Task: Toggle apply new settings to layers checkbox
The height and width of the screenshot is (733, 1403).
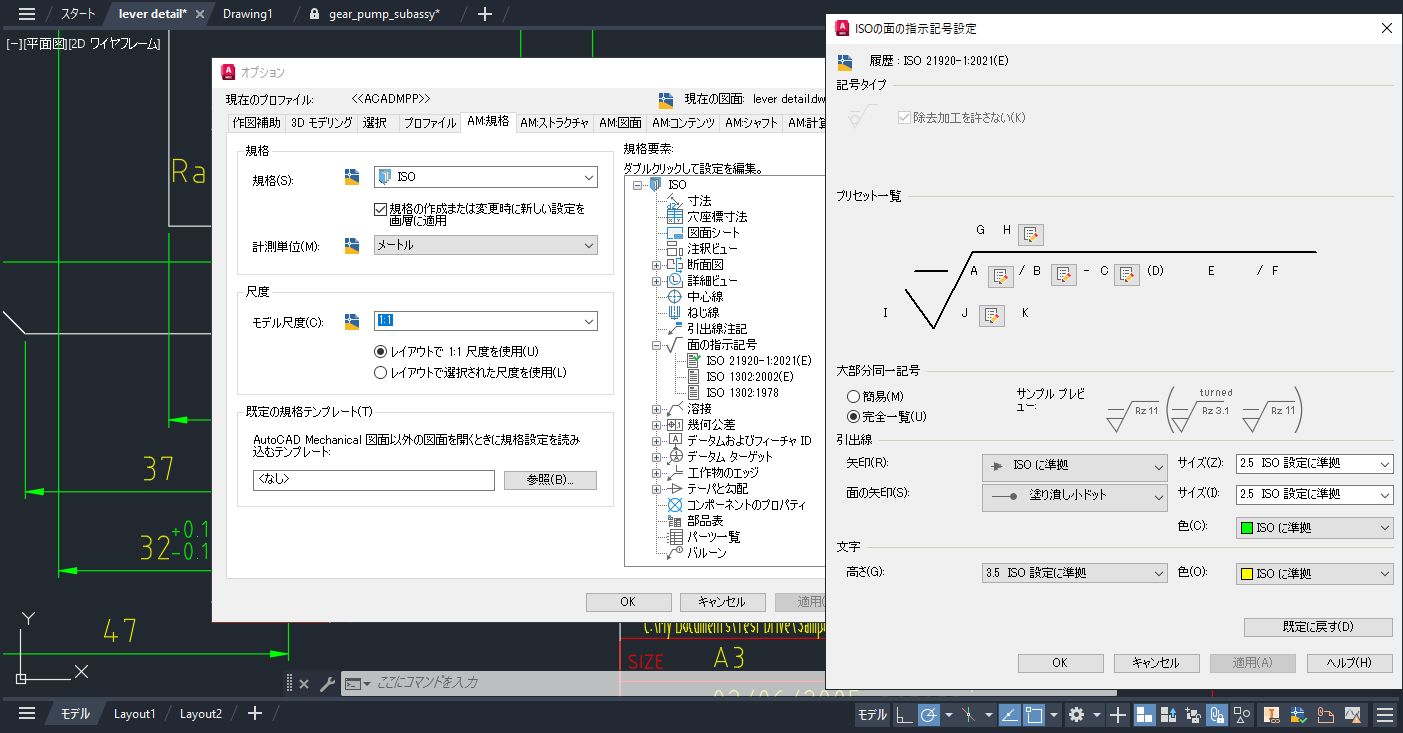Action: tap(380, 209)
